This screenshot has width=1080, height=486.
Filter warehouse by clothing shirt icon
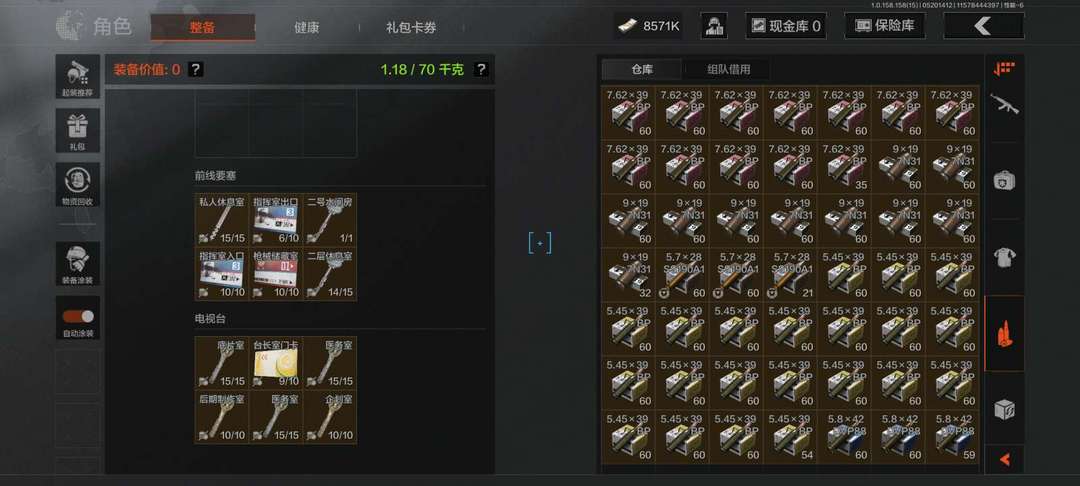[x=1004, y=257]
